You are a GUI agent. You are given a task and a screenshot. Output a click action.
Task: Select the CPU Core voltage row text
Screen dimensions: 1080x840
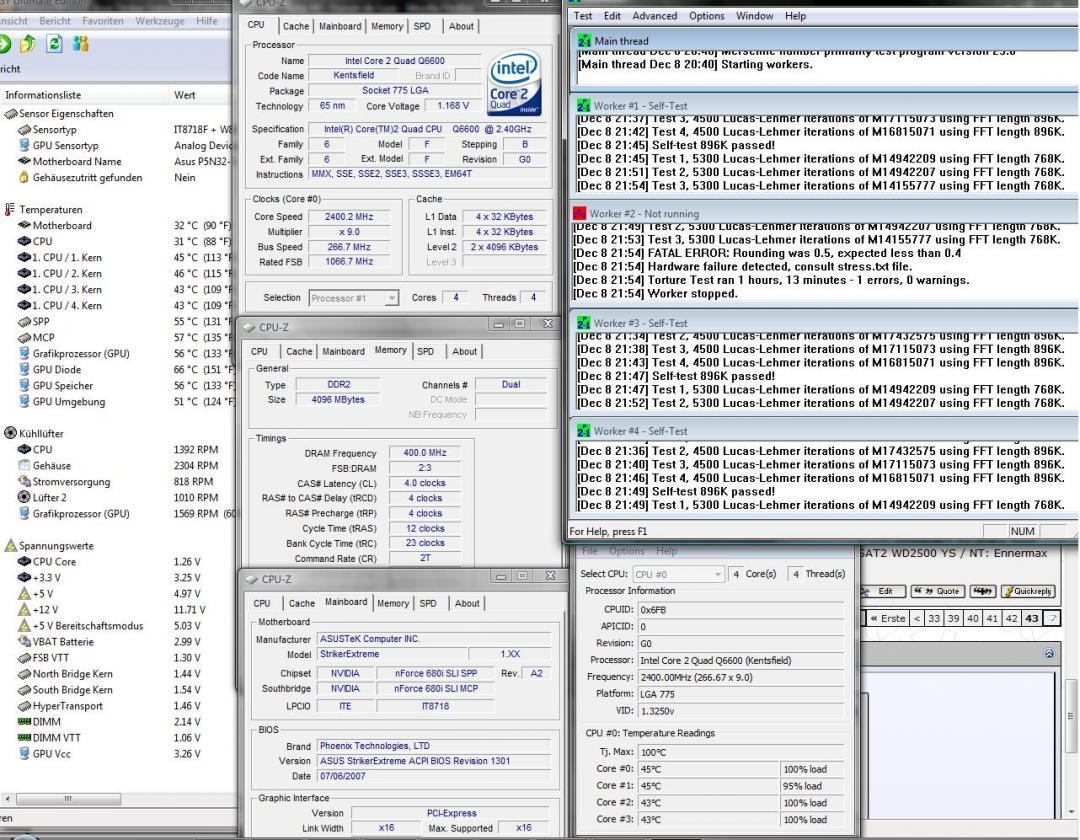[54, 561]
